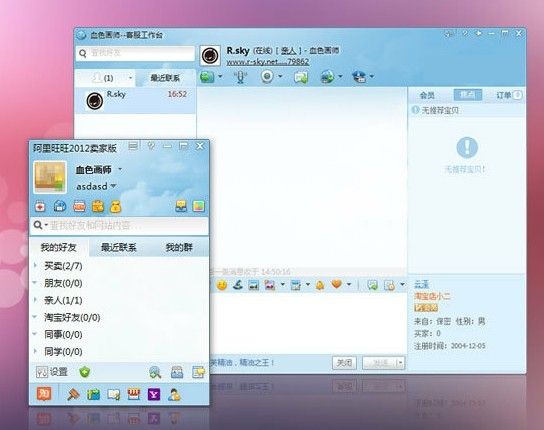Click the Yahoo purple icon in app bar
This screenshot has width=544, height=430.
[x=154, y=395]
